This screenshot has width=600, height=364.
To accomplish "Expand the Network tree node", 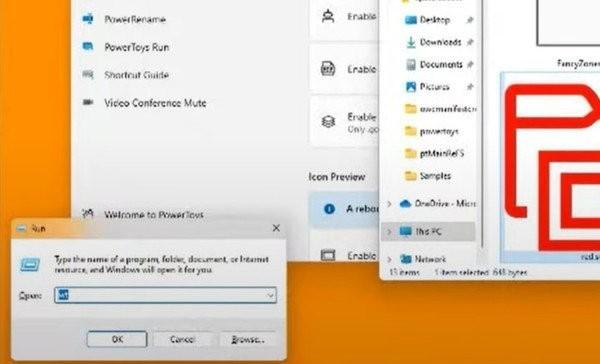I will pyautogui.click(x=390, y=259).
